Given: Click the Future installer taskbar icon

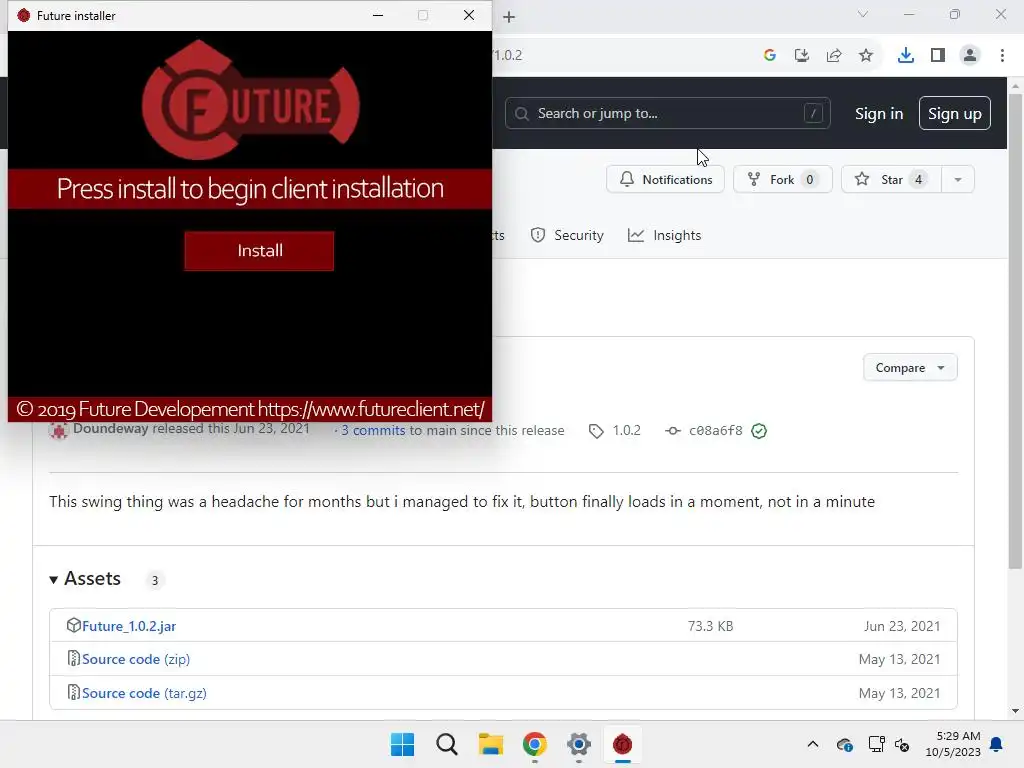Looking at the screenshot, I should pyautogui.click(x=622, y=744).
